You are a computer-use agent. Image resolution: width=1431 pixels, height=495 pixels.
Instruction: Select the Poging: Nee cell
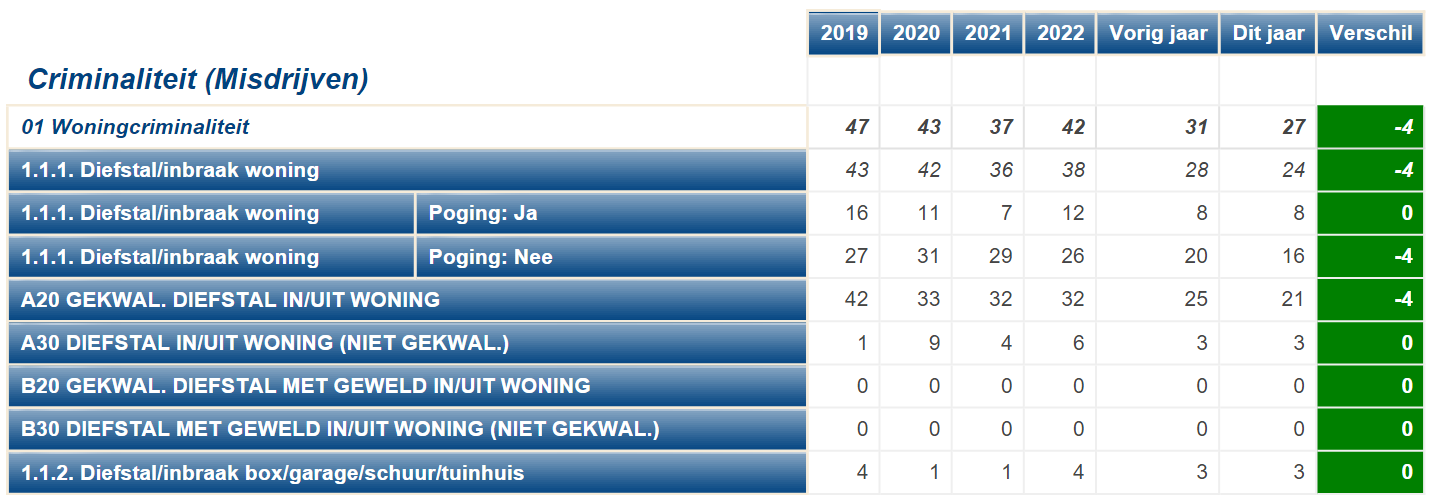tap(611, 256)
